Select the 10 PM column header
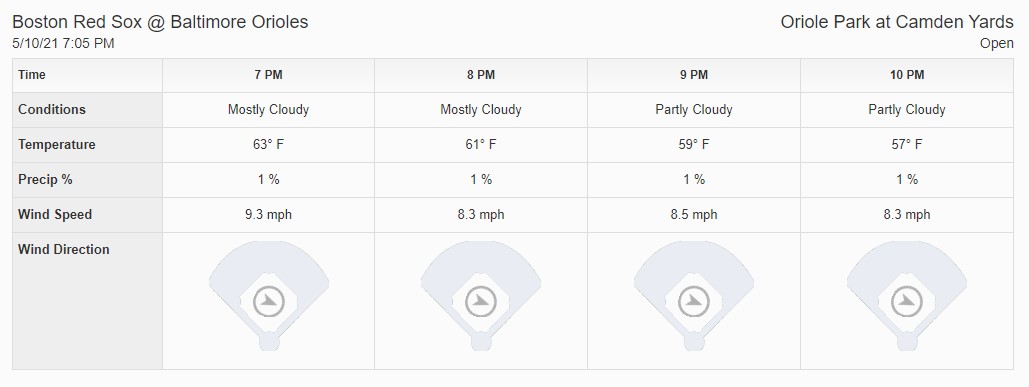Screen dimensions: 1029x387 [x=907, y=75]
